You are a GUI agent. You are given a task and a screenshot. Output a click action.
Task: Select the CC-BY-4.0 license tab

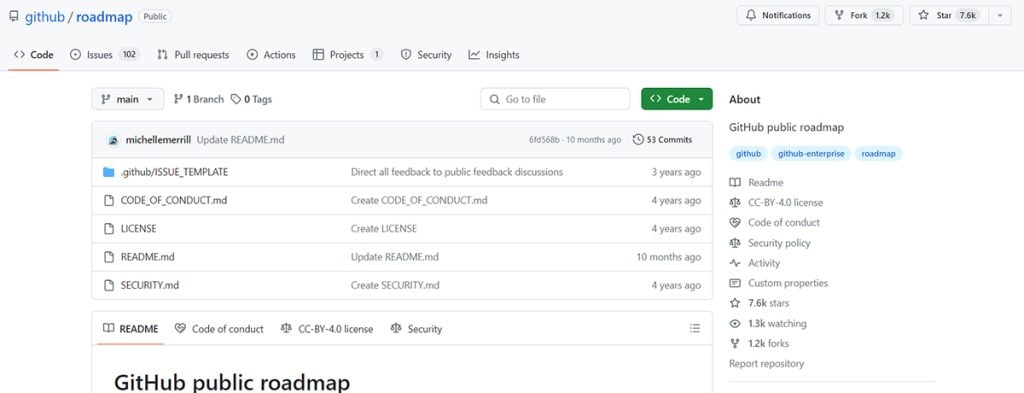tap(327, 329)
